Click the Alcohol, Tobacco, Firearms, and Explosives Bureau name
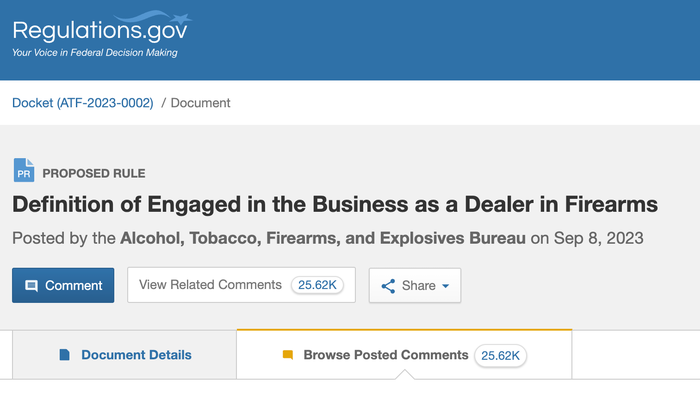The width and height of the screenshot is (700, 394). pyautogui.click(x=323, y=238)
